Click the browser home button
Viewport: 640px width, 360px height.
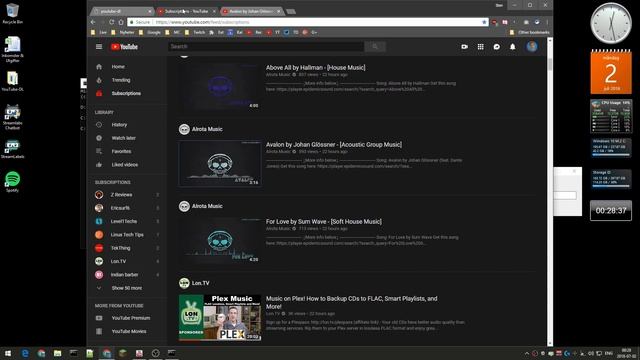pos(121,22)
